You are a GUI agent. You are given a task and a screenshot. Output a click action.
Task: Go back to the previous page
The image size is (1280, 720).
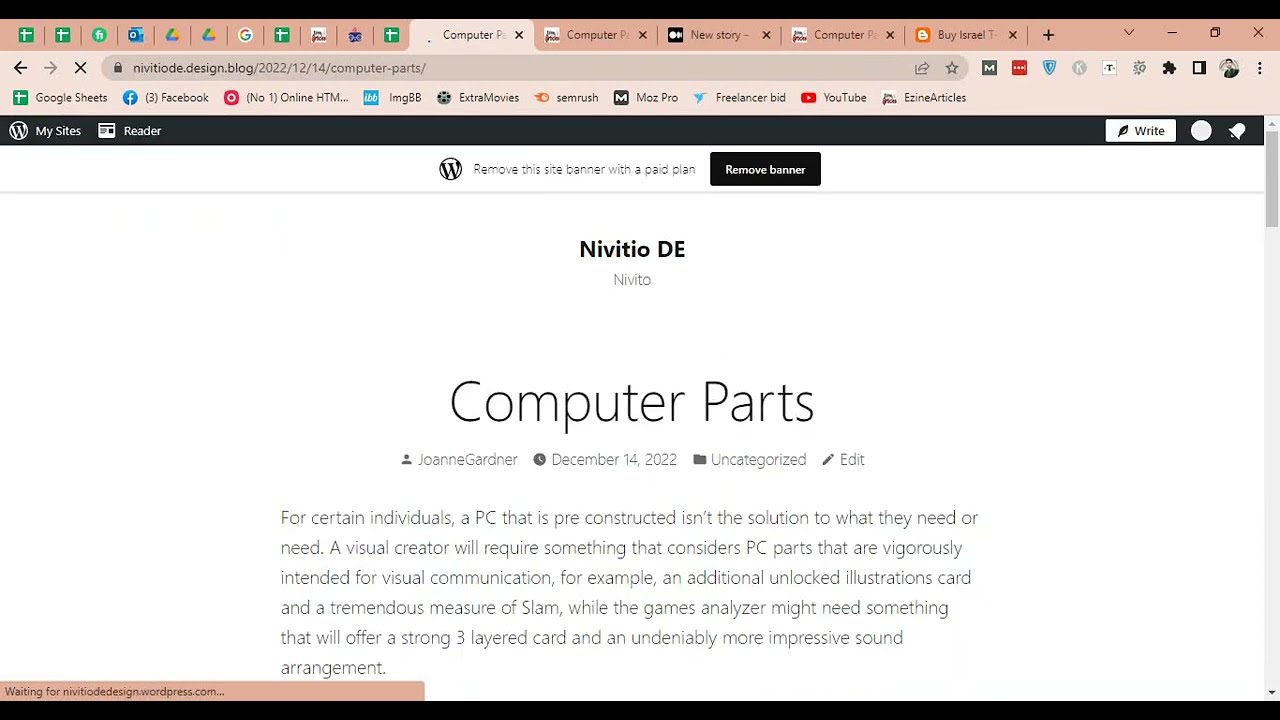pos(21,68)
